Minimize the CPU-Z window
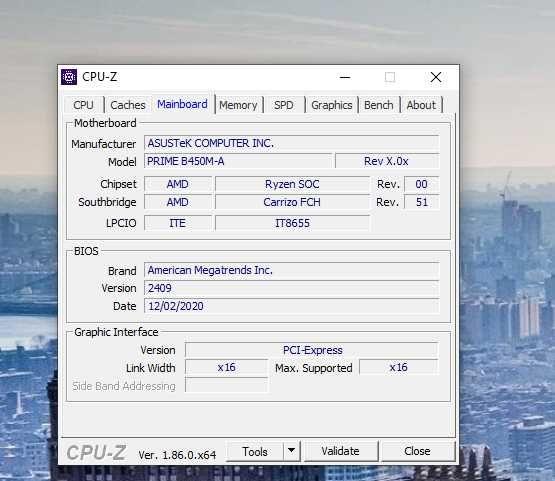 pyautogui.click(x=345, y=77)
